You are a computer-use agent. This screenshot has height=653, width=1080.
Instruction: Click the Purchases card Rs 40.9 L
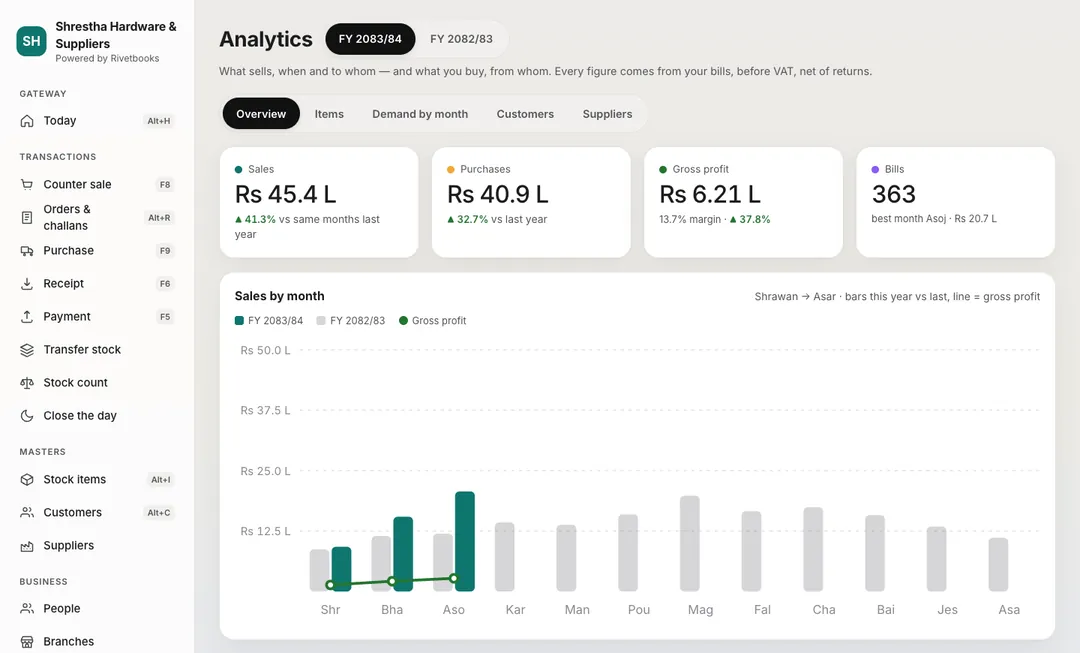531,203
